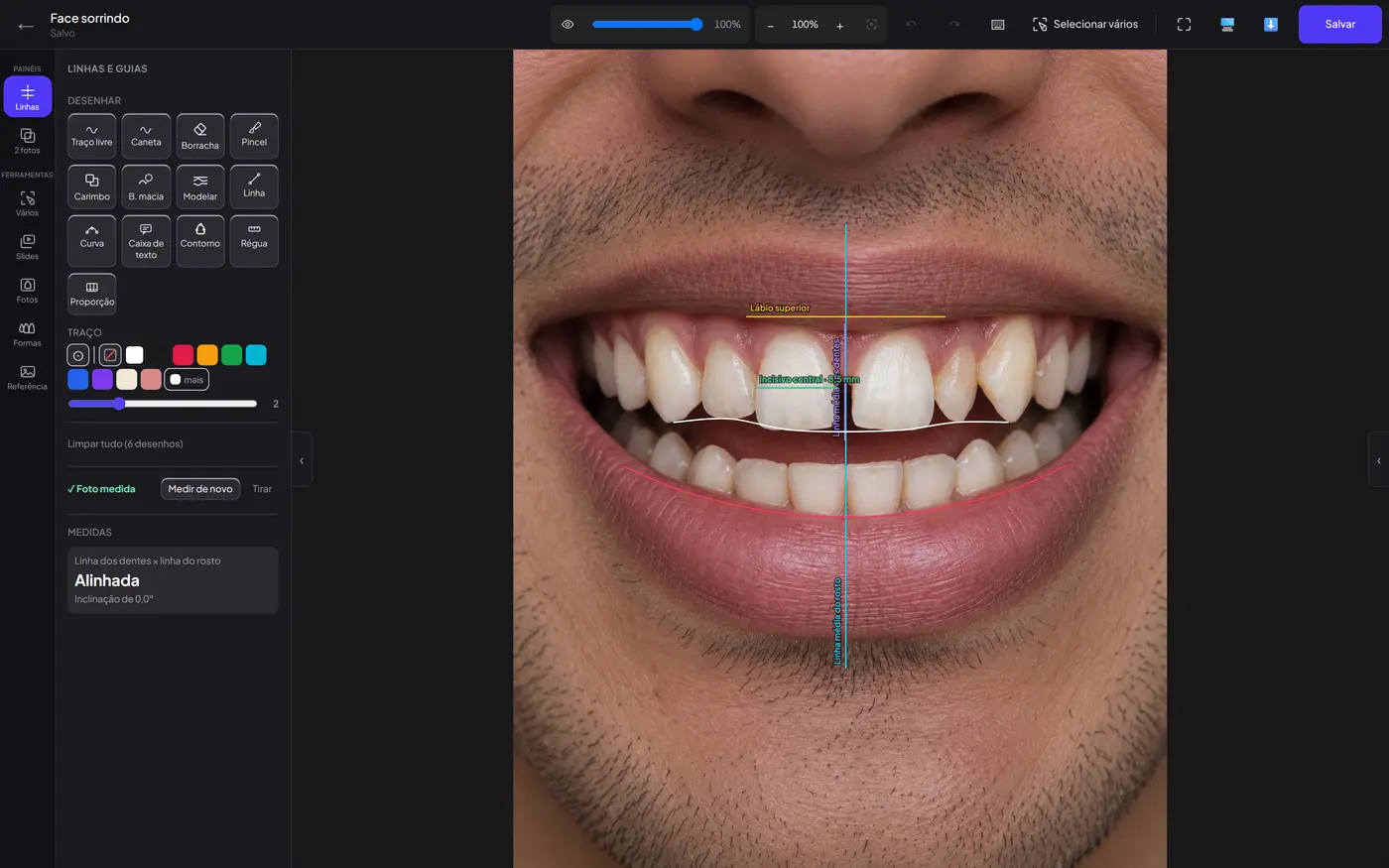Click the Inclinação de 0.0° value
Viewport: 1389px width, 868px height.
114,599
